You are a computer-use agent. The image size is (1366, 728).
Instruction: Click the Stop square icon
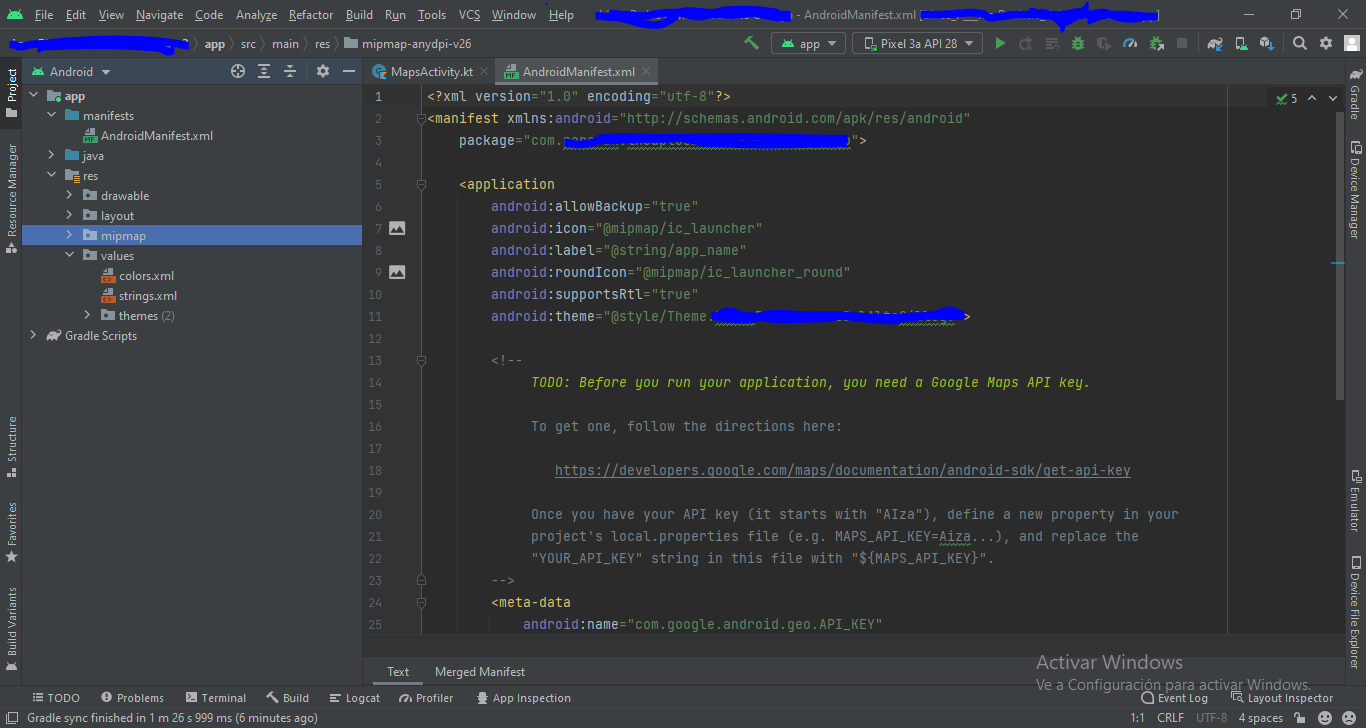tap(1182, 43)
